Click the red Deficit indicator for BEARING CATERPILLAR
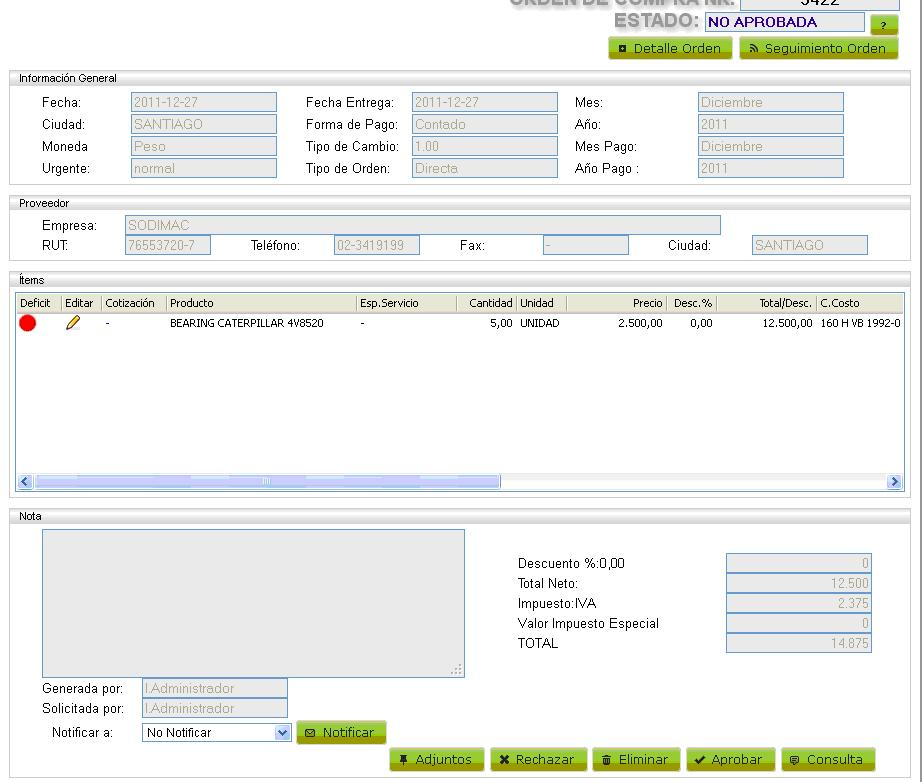Screen dimensions: 922x782 coord(28,323)
